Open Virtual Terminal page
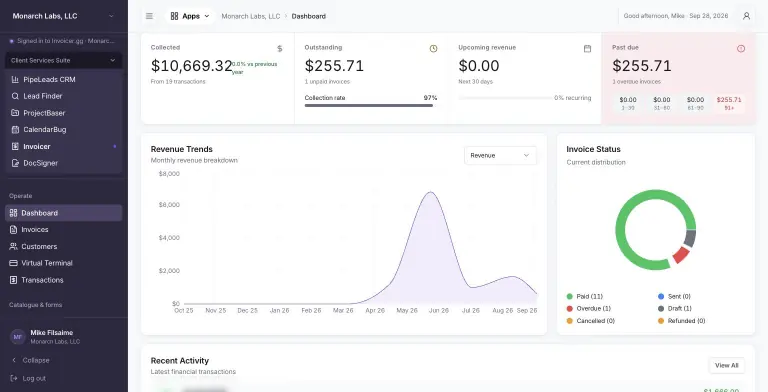Image resolution: width=768 pixels, height=392 pixels. pos(64,263)
